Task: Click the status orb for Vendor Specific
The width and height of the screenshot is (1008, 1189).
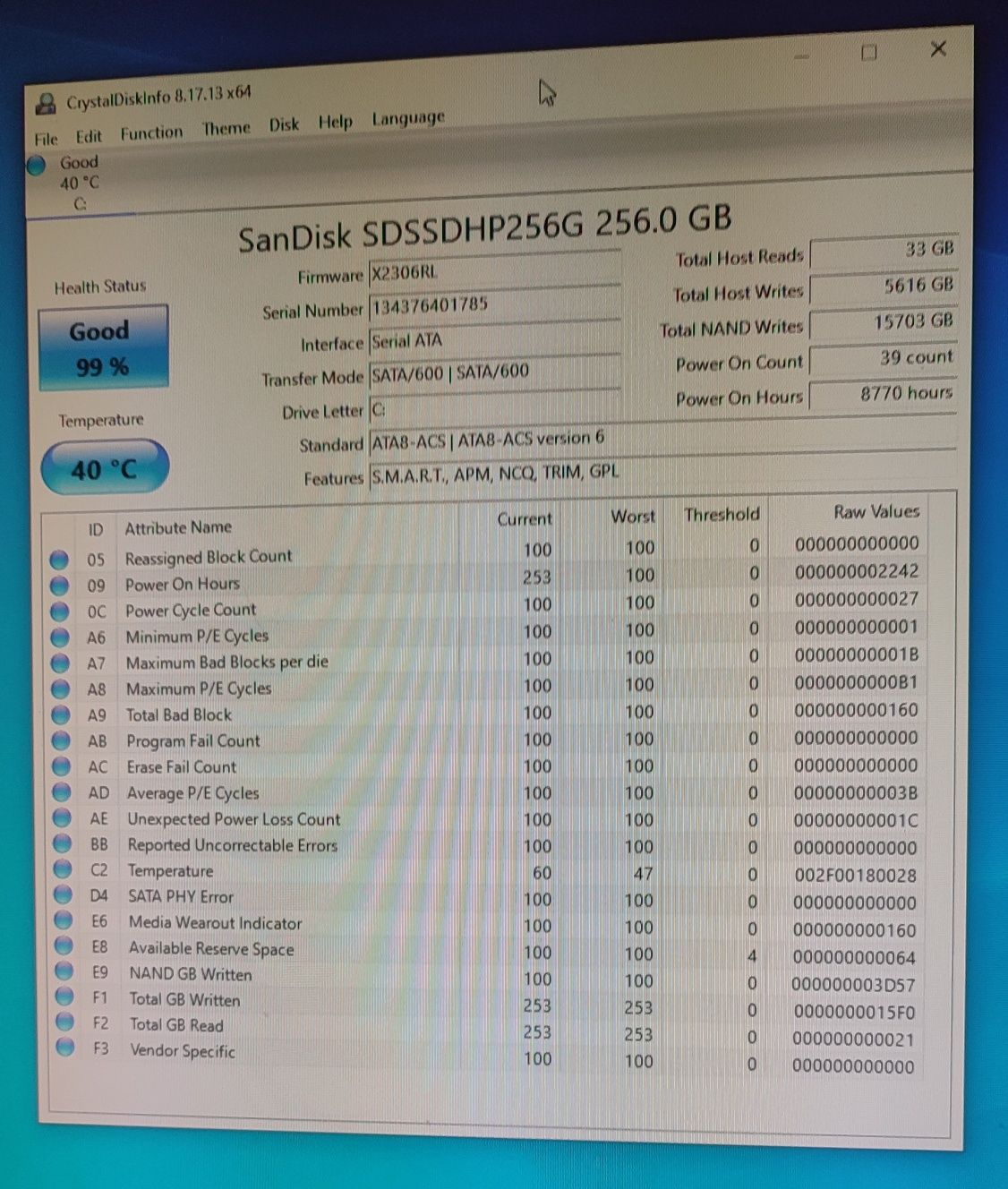Action: coord(64,1047)
